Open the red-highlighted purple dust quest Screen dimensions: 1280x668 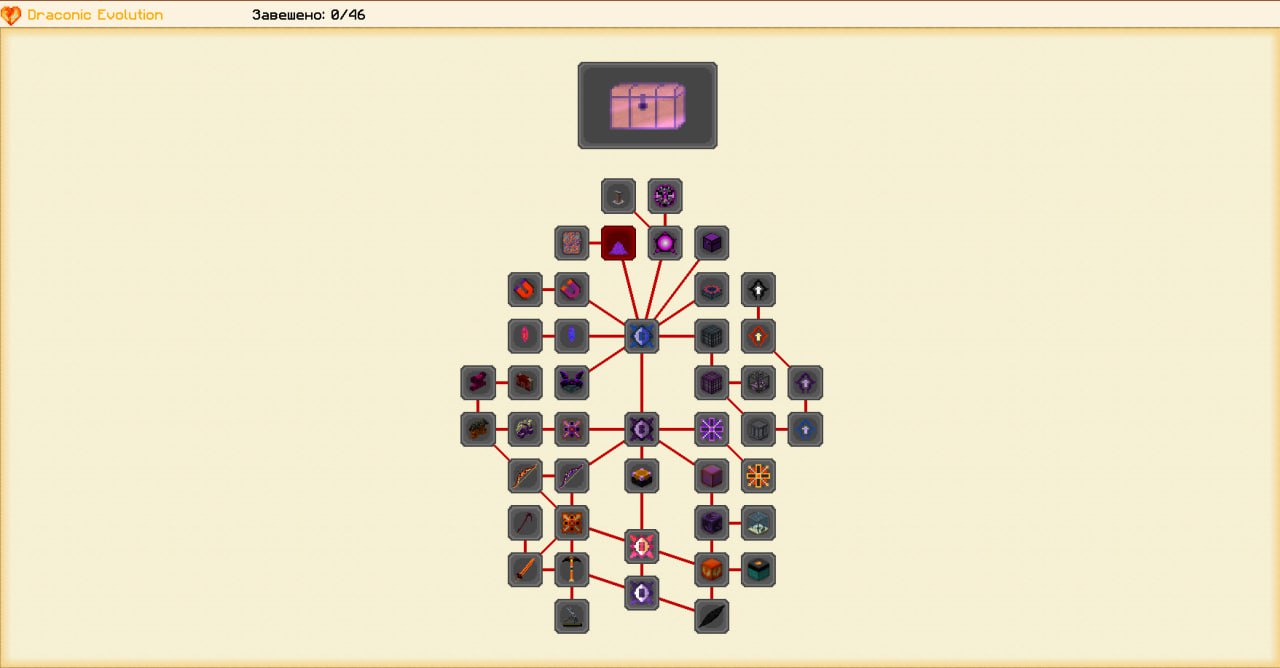[x=618, y=243]
